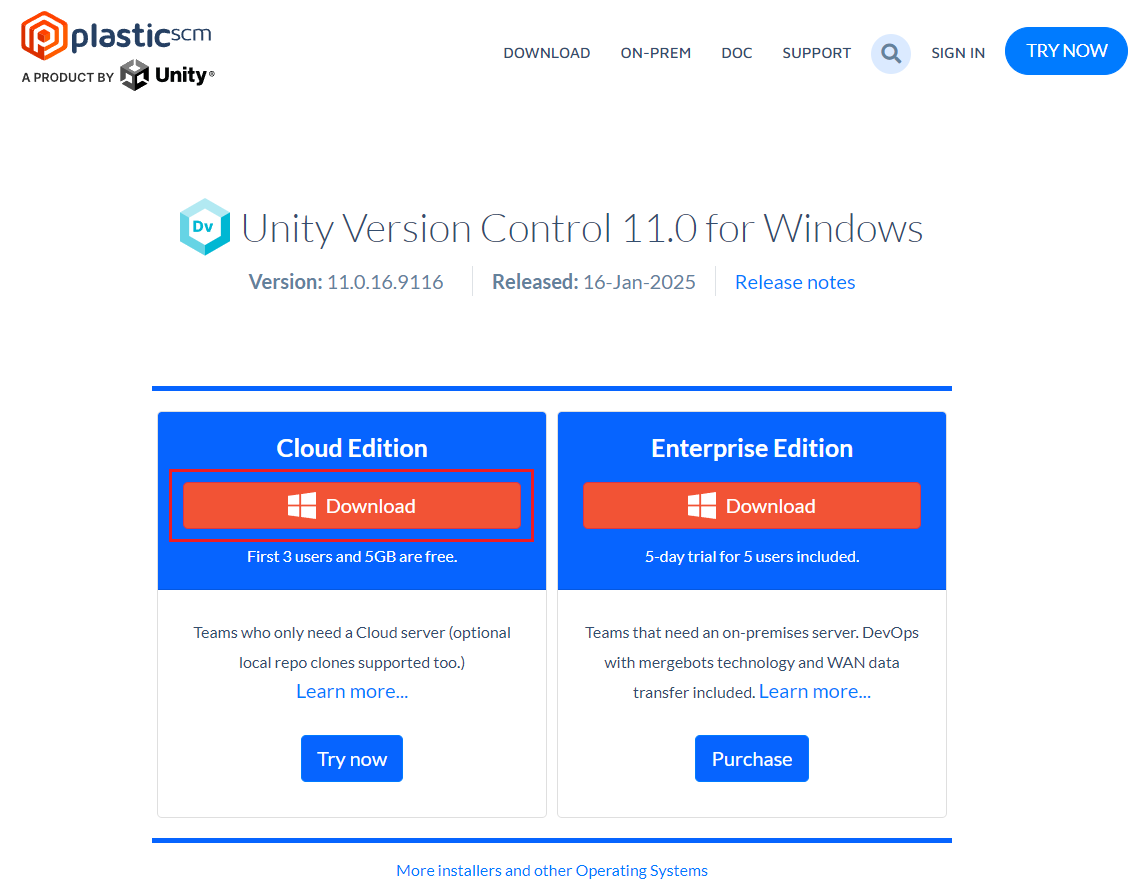Open Learn more under Enterprise Edition
The height and width of the screenshot is (885, 1142).
815,691
